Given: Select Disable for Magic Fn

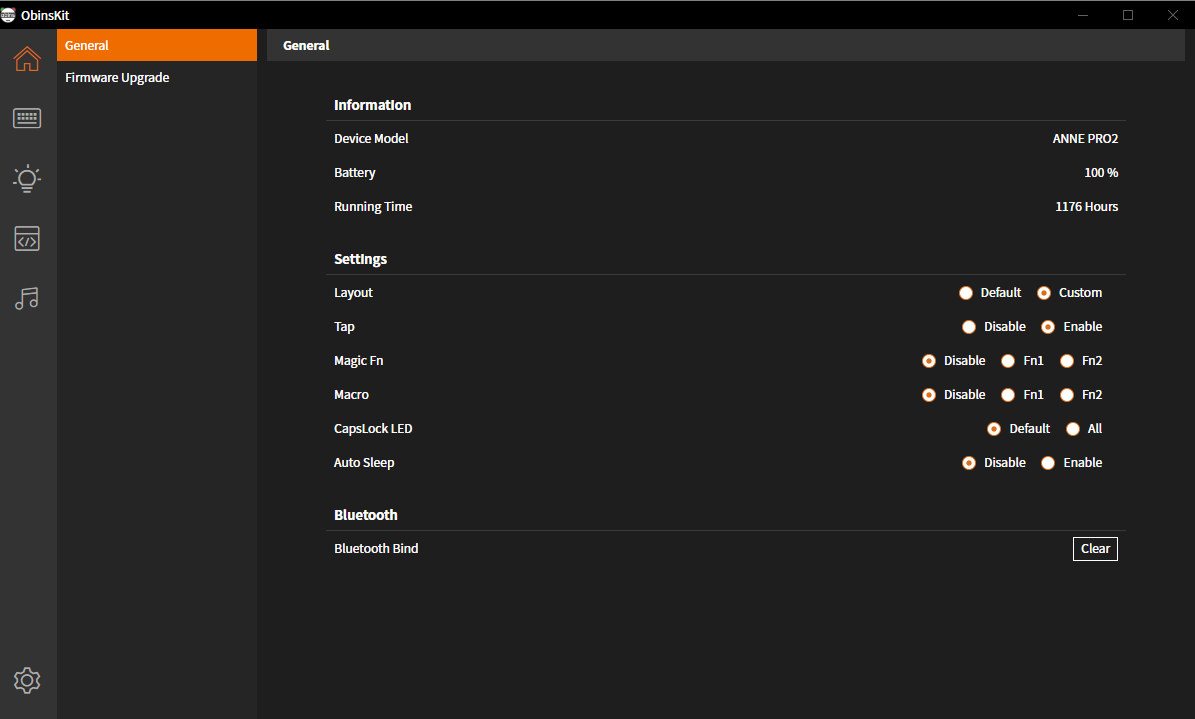Looking at the screenshot, I should click(929, 361).
